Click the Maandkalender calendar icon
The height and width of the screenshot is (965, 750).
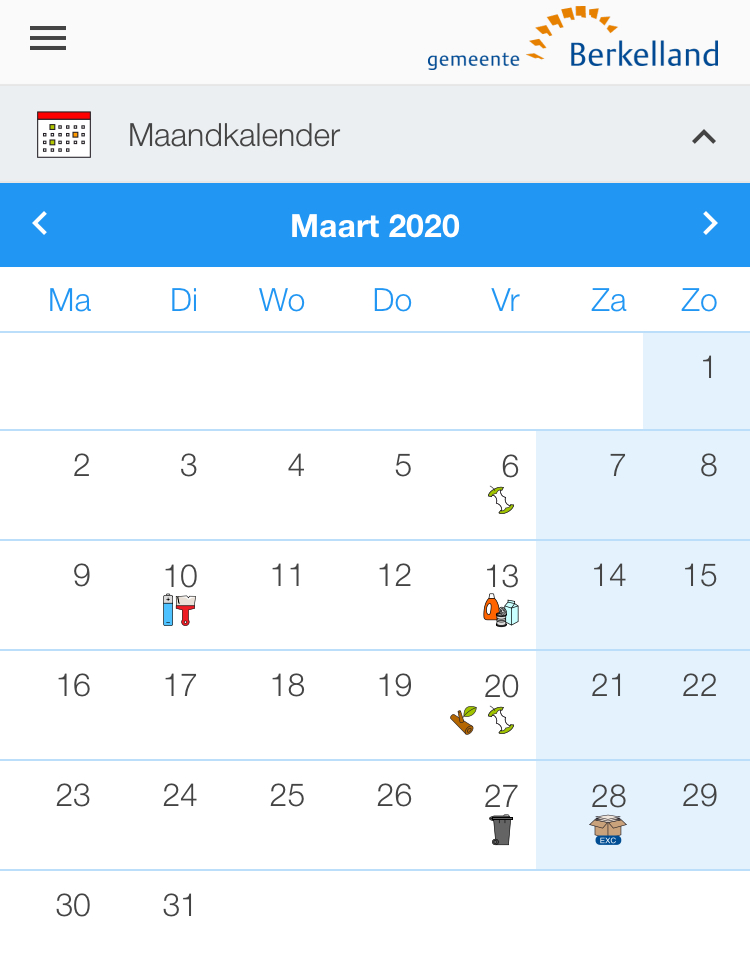pos(64,134)
